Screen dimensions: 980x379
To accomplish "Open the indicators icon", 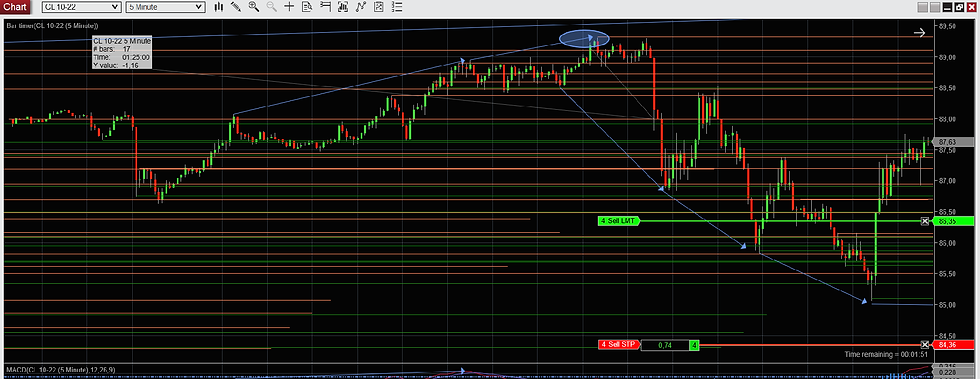I will coord(361,7).
